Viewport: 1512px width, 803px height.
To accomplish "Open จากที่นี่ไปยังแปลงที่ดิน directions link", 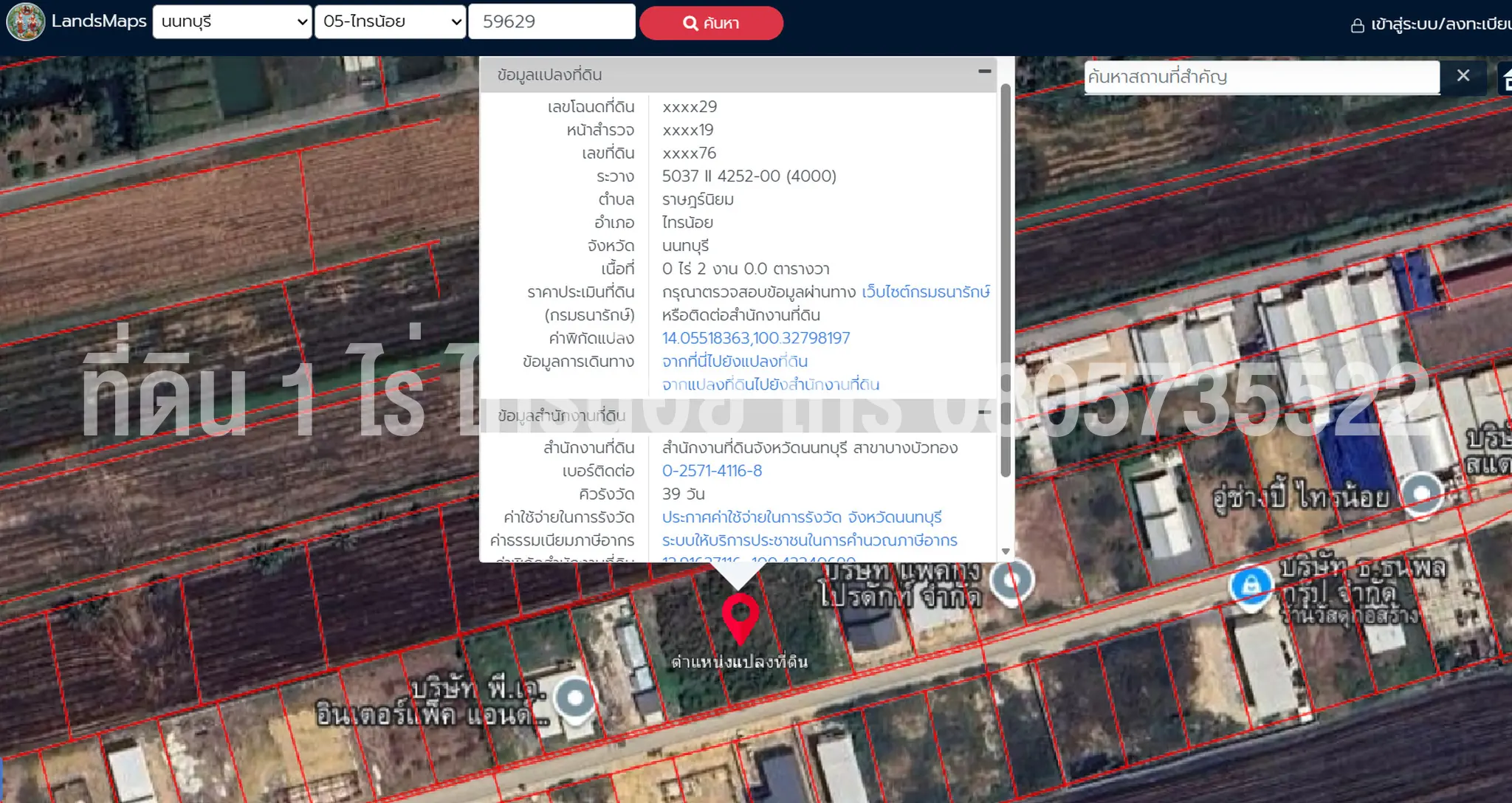I will pyautogui.click(x=735, y=362).
